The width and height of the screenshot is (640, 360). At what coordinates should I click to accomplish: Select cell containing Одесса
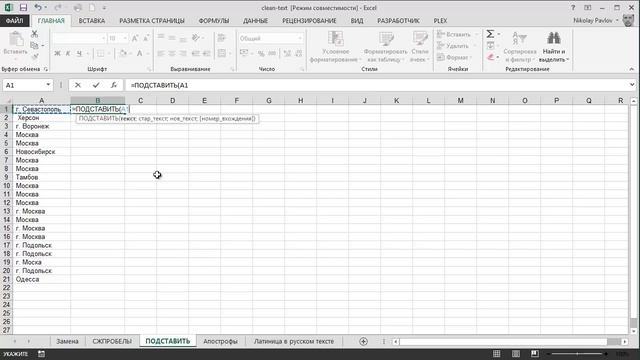pos(41,279)
